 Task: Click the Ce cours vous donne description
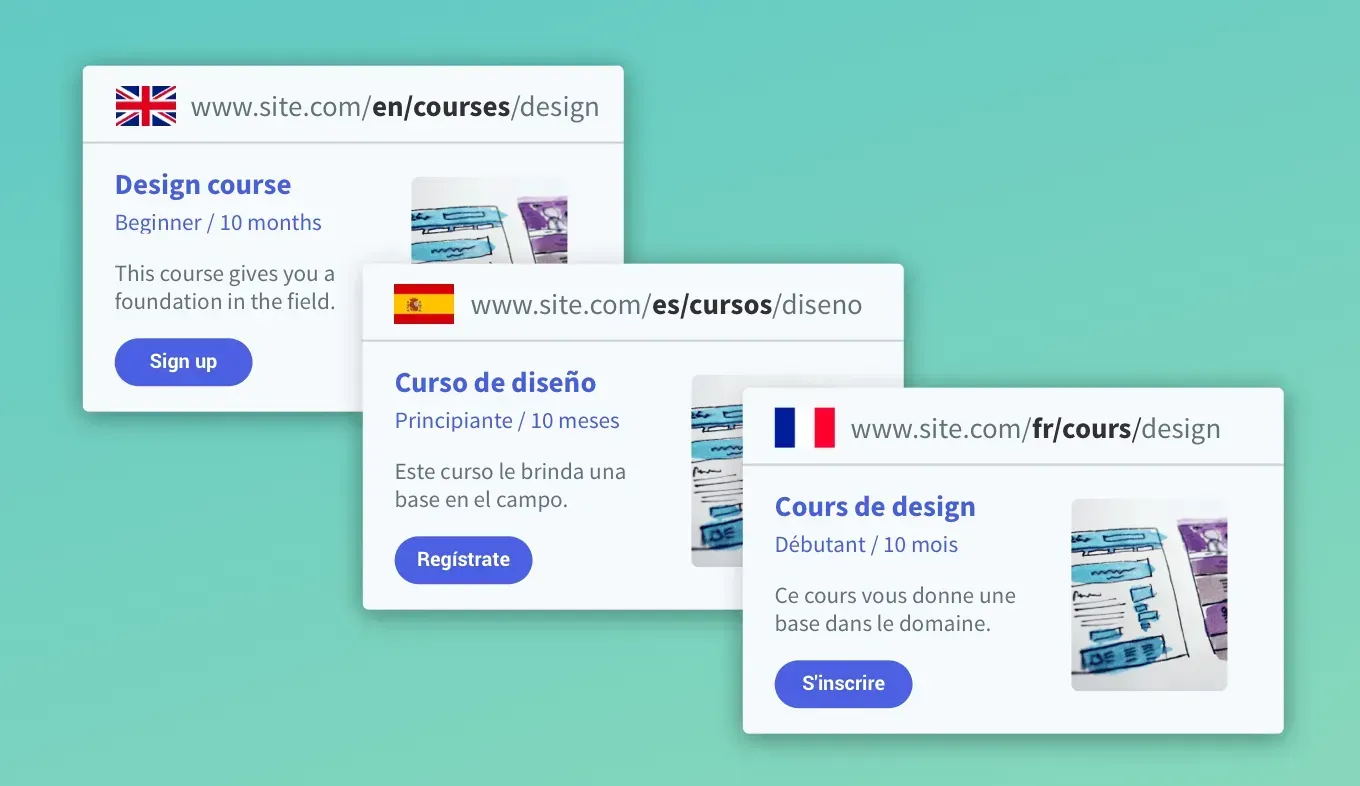(895, 610)
